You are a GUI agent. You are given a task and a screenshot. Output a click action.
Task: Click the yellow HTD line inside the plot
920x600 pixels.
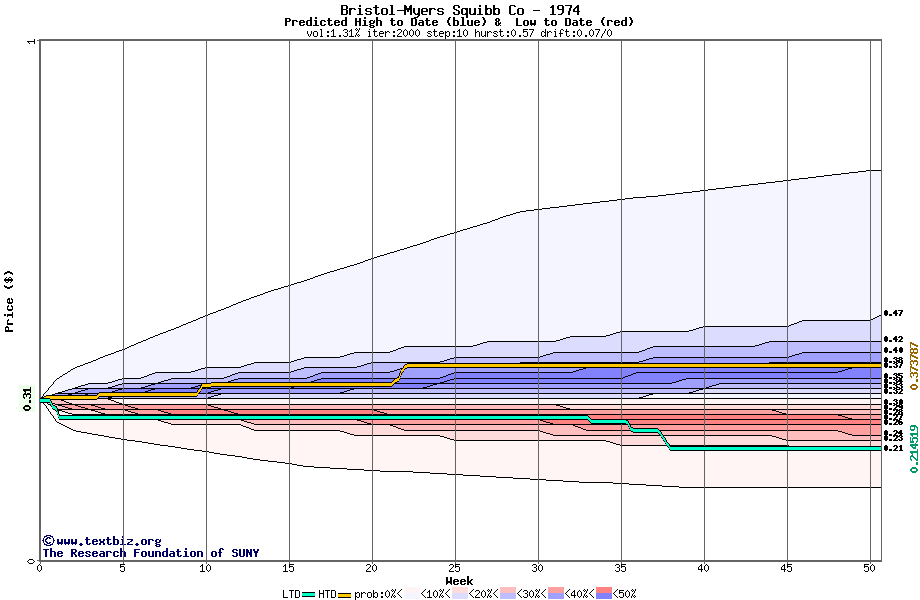point(587,365)
